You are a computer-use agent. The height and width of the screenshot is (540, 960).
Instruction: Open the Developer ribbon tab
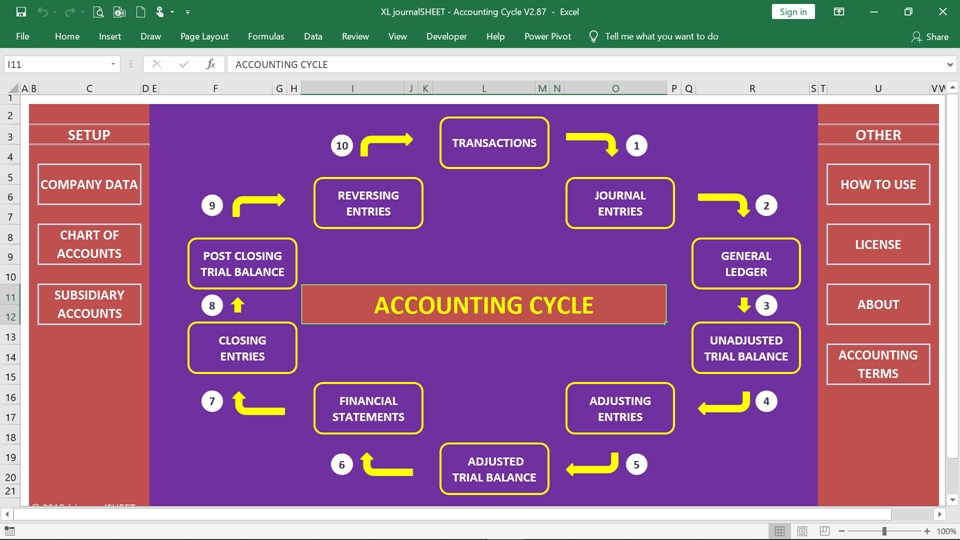[446, 37]
